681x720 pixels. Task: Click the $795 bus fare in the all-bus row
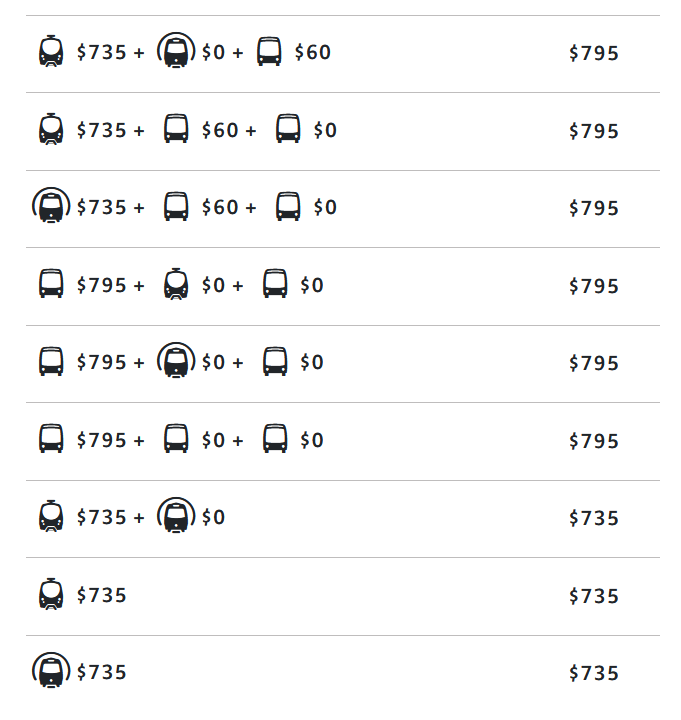pyautogui.click(x=101, y=440)
